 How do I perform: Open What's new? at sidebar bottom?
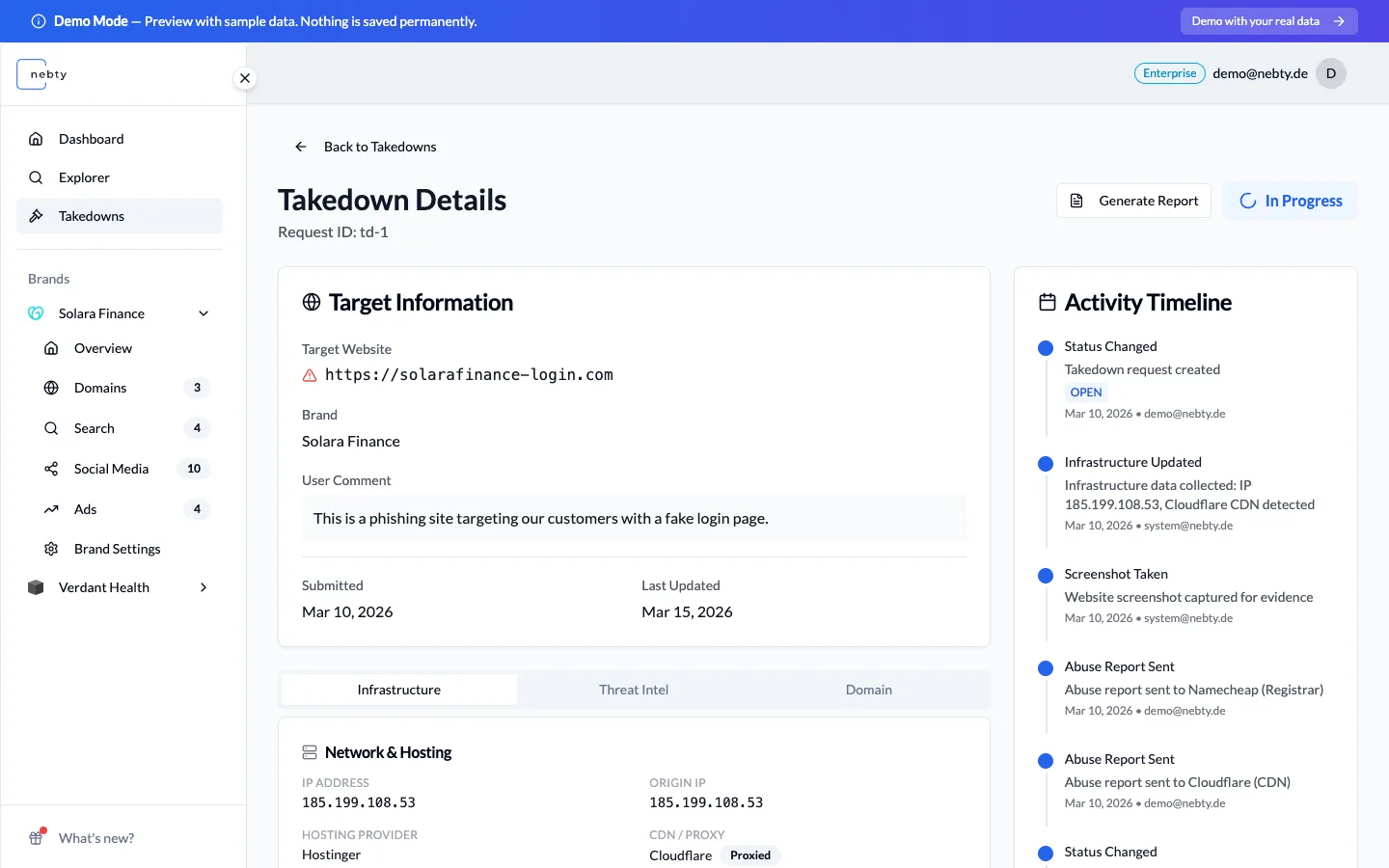pyautogui.click(x=95, y=838)
